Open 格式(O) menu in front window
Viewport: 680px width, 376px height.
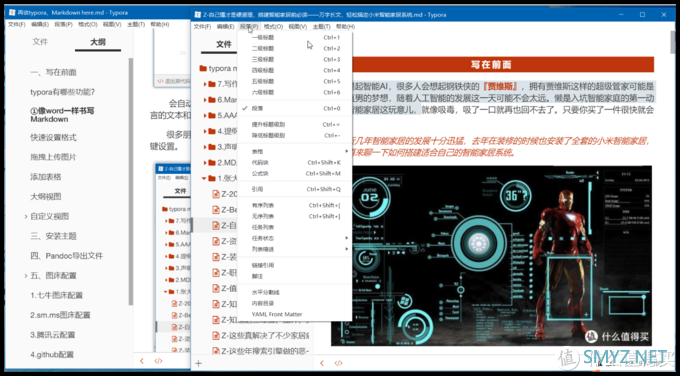pyautogui.click(x=273, y=26)
